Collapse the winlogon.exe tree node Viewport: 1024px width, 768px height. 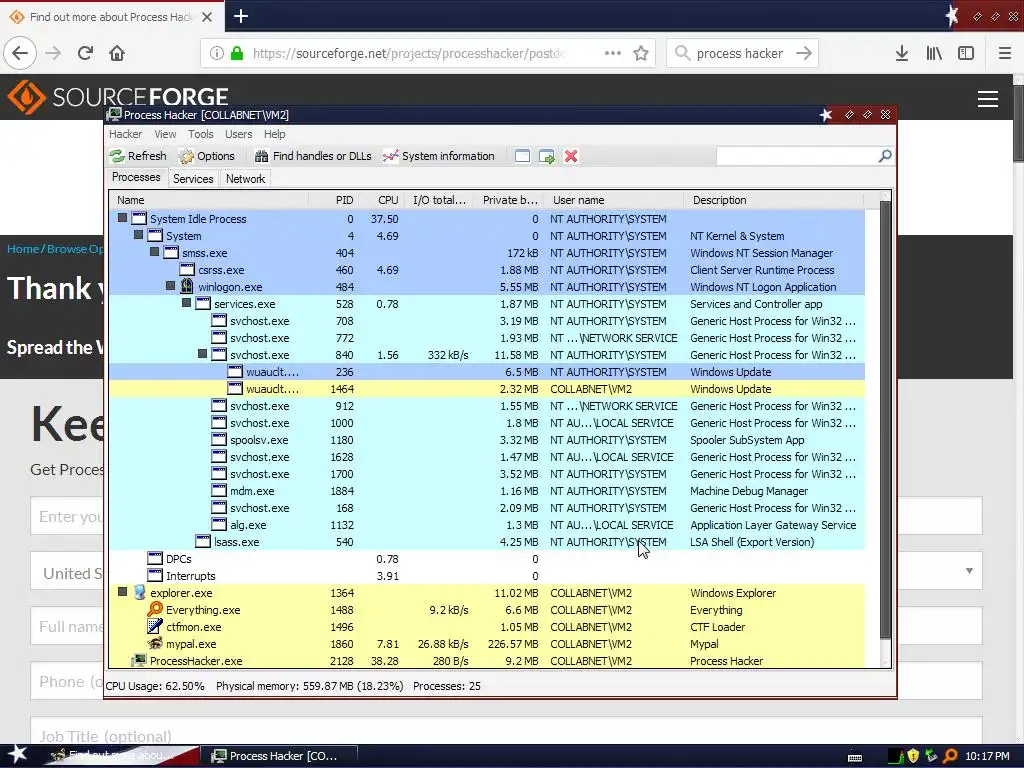point(170,286)
